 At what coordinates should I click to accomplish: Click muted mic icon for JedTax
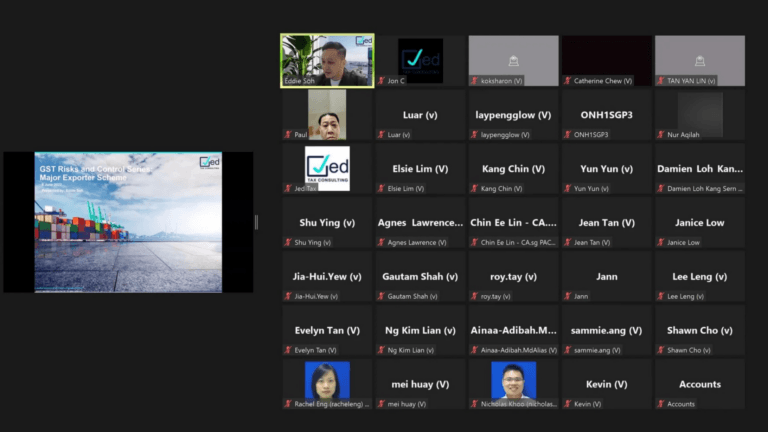coord(288,188)
